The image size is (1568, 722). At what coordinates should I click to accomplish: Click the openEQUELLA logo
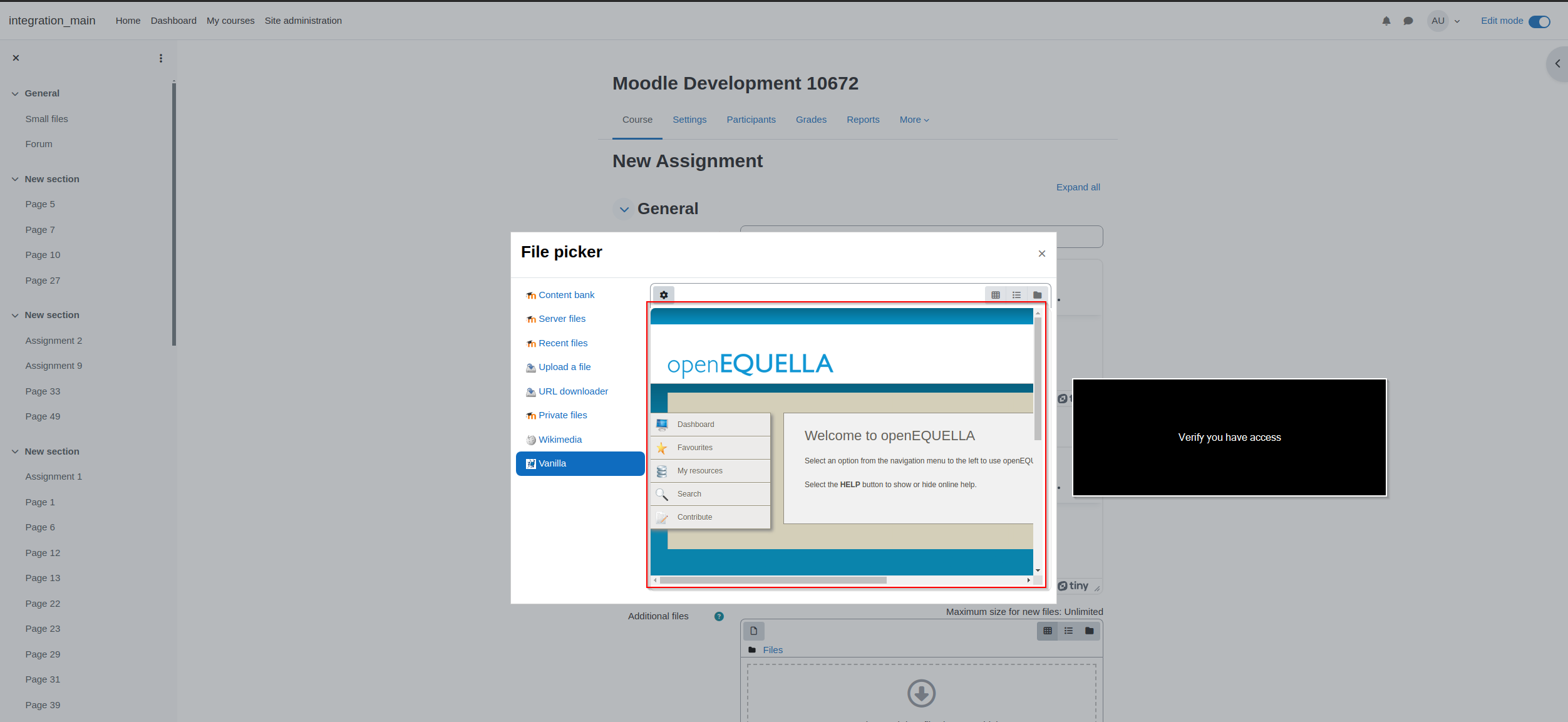[x=750, y=364]
